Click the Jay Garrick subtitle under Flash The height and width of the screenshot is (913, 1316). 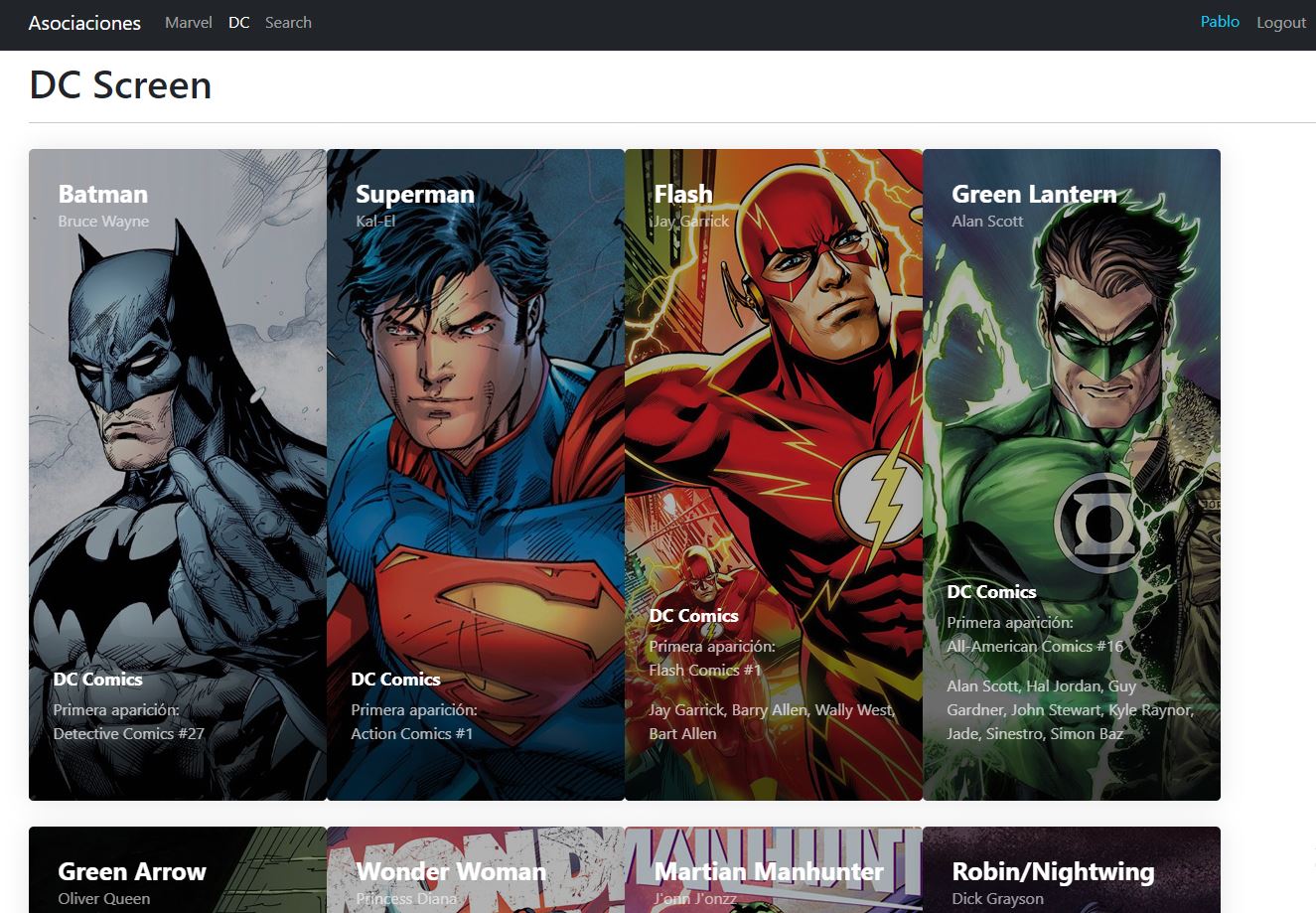pyautogui.click(x=690, y=221)
